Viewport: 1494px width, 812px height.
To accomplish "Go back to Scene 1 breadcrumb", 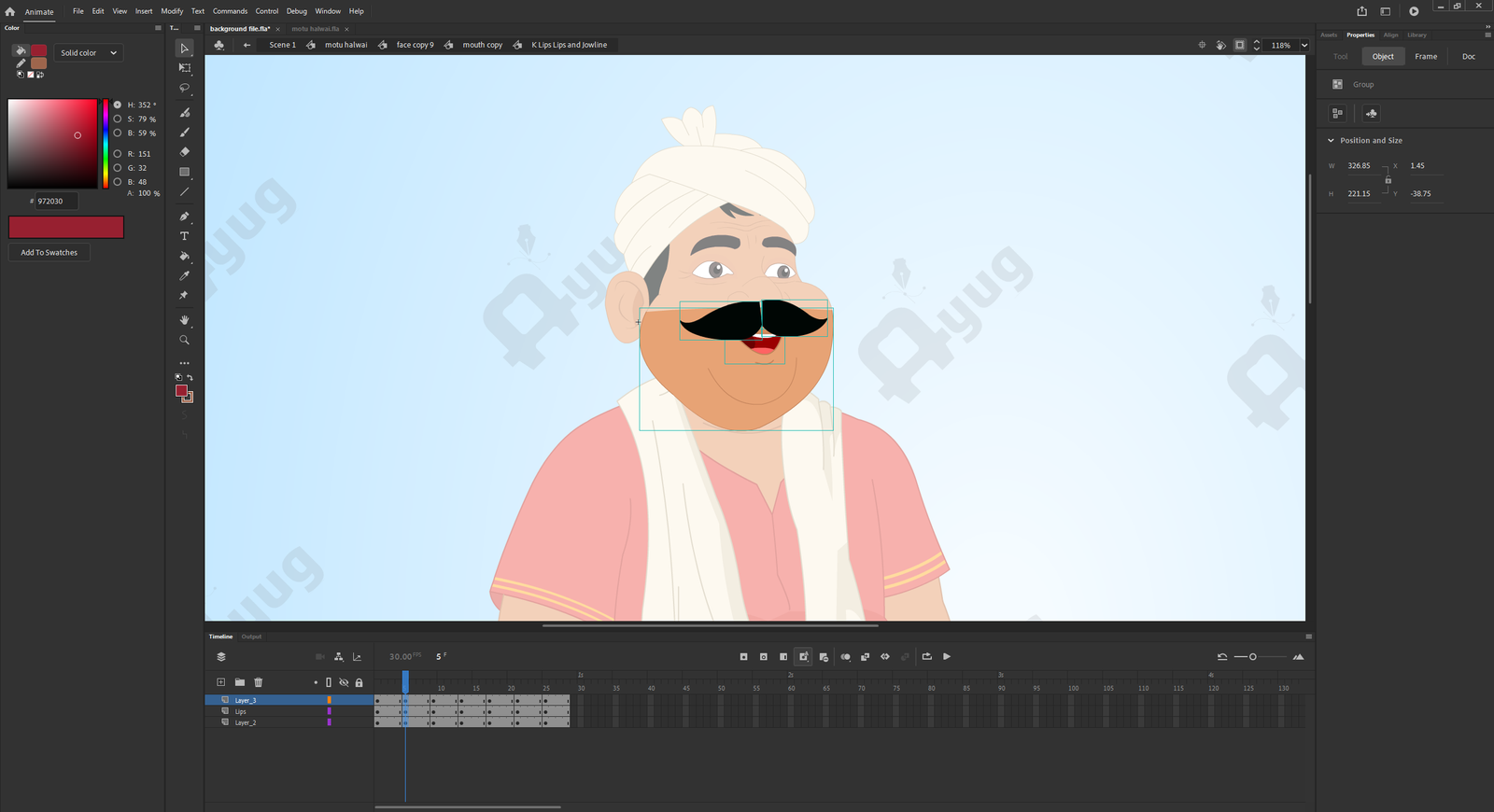I will pyautogui.click(x=282, y=45).
